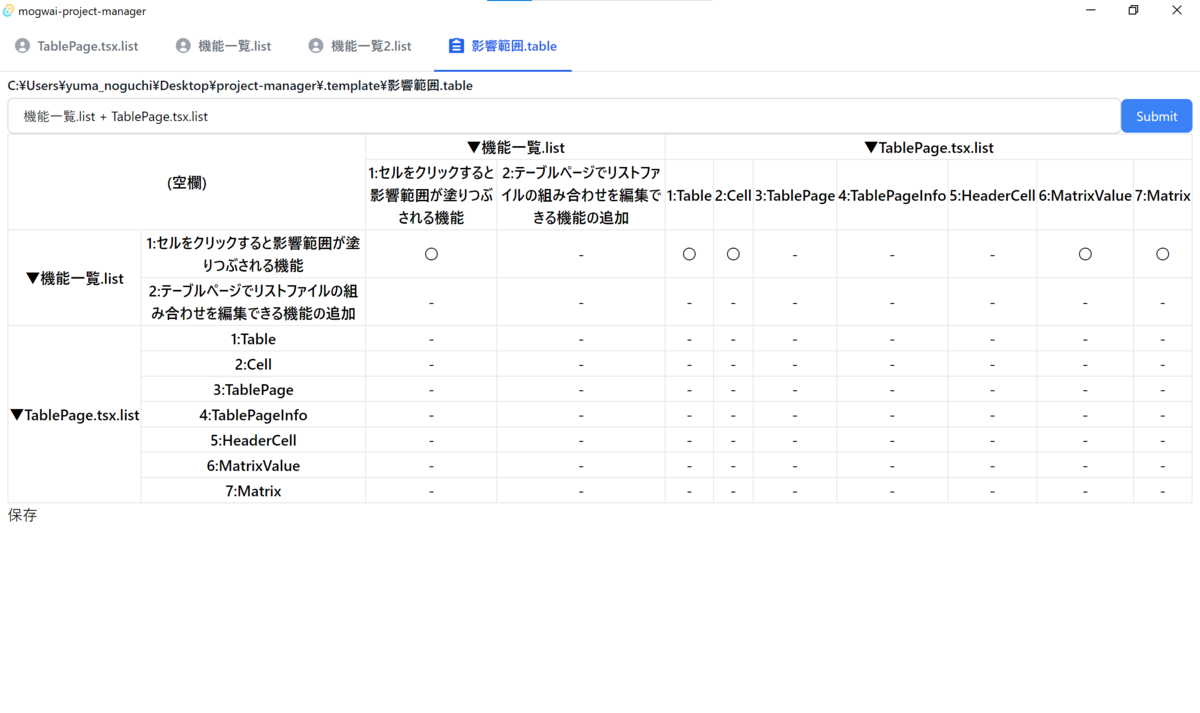Click the 7:Matrix row header
1200x713 pixels.
[253, 491]
